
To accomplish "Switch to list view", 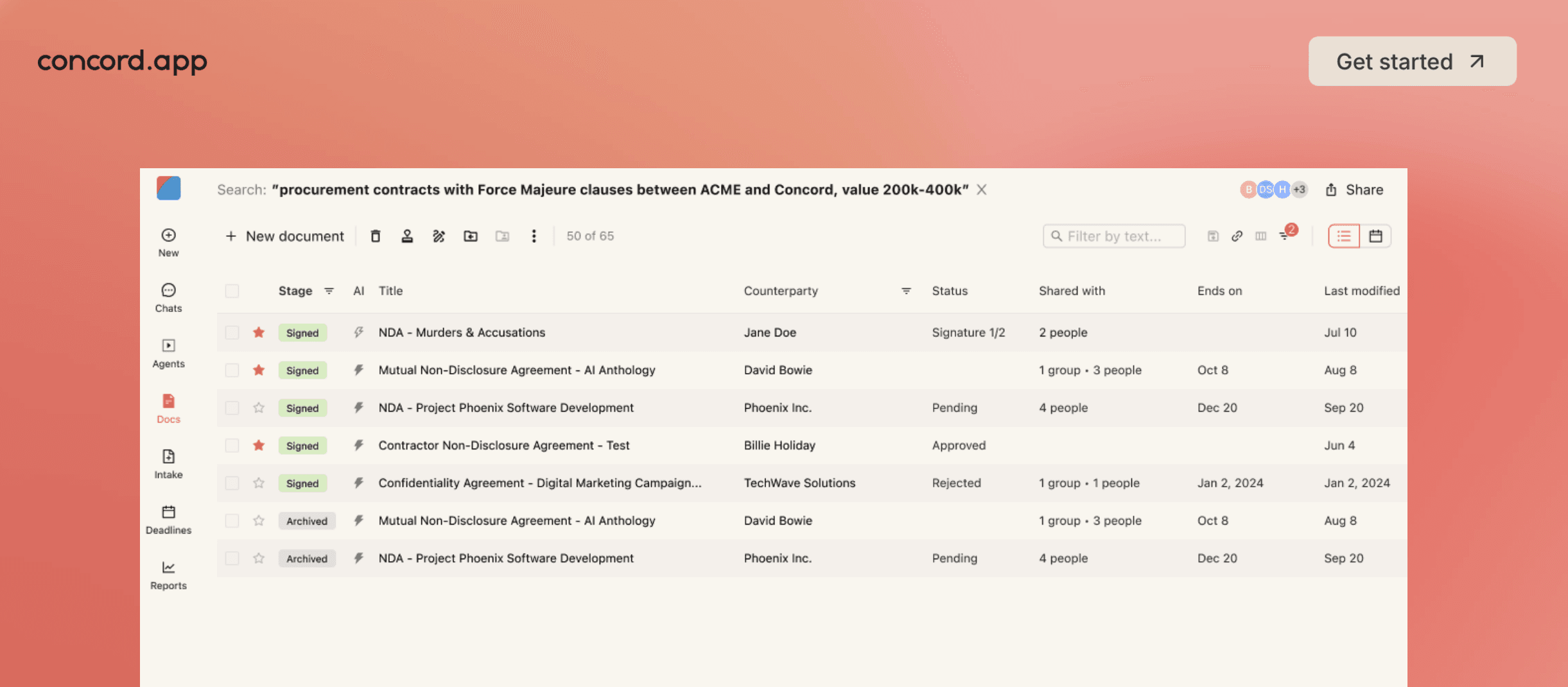I will (x=1344, y=236).
